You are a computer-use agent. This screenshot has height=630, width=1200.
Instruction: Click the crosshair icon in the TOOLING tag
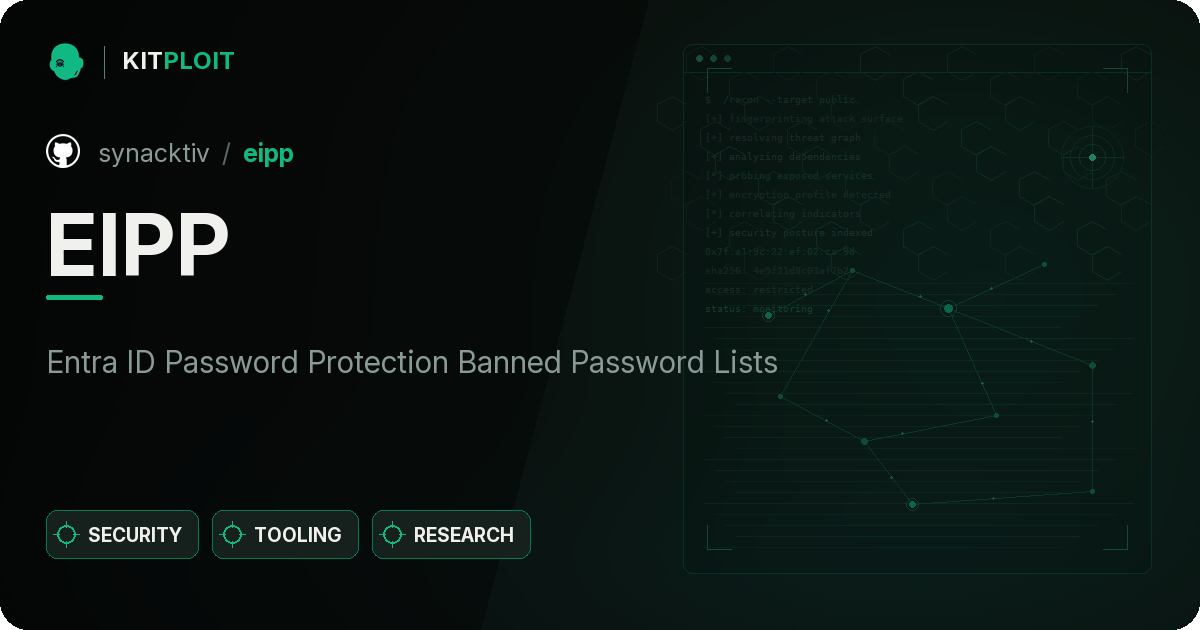pos(233,535)
